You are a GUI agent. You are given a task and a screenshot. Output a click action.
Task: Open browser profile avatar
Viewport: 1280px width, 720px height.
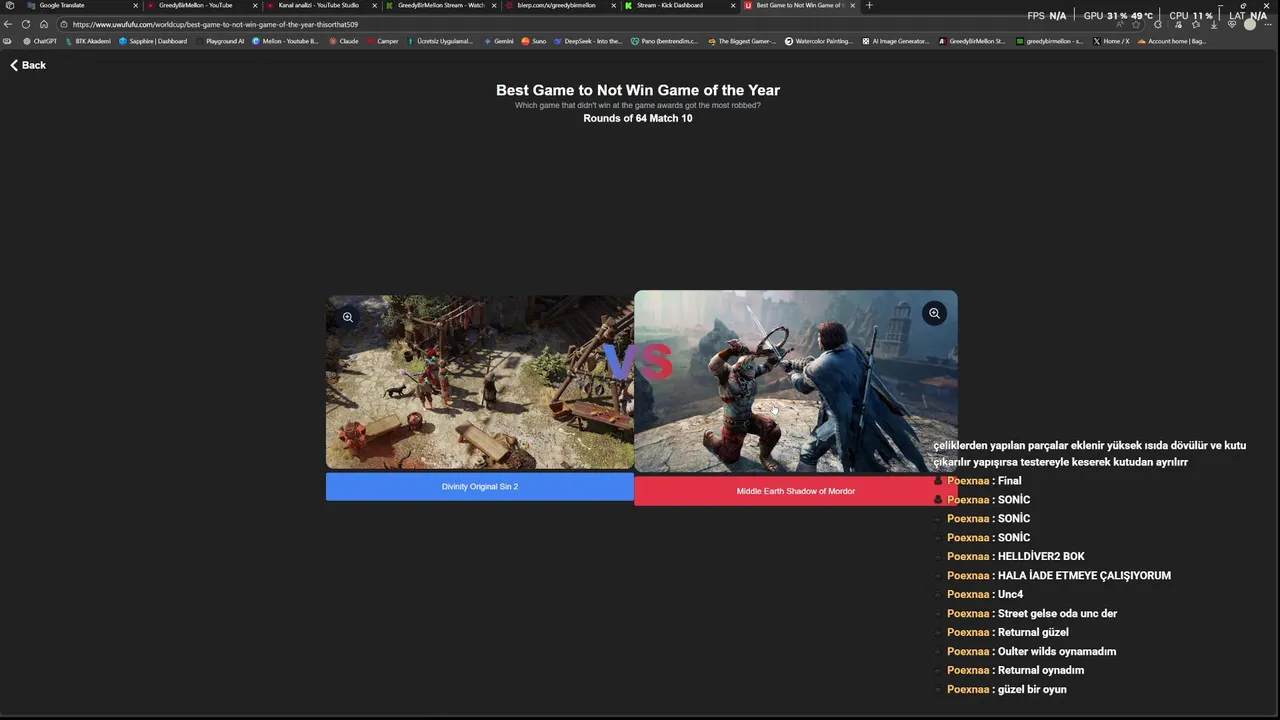1250,24
